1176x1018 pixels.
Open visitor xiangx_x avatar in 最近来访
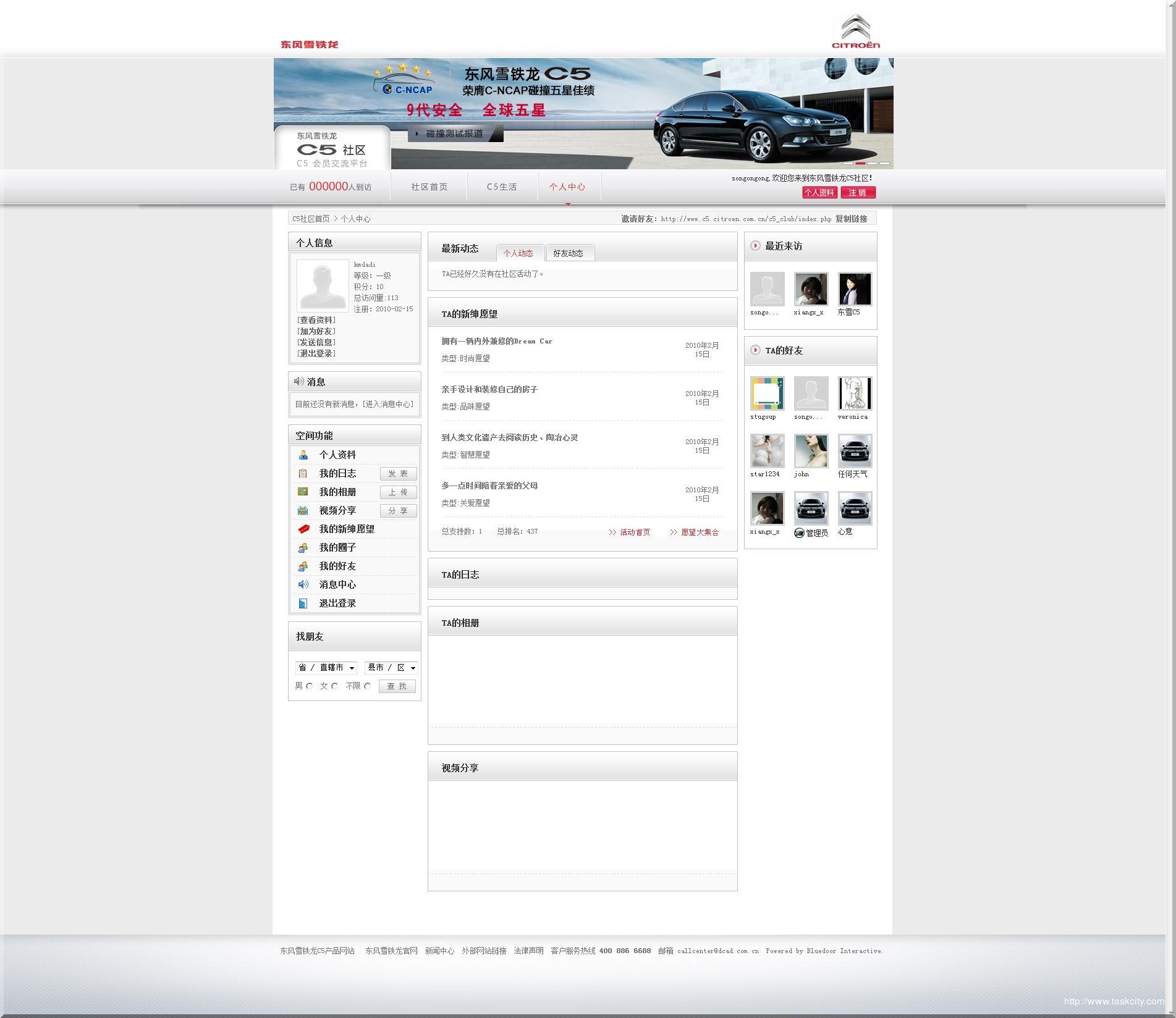[811, 289]
